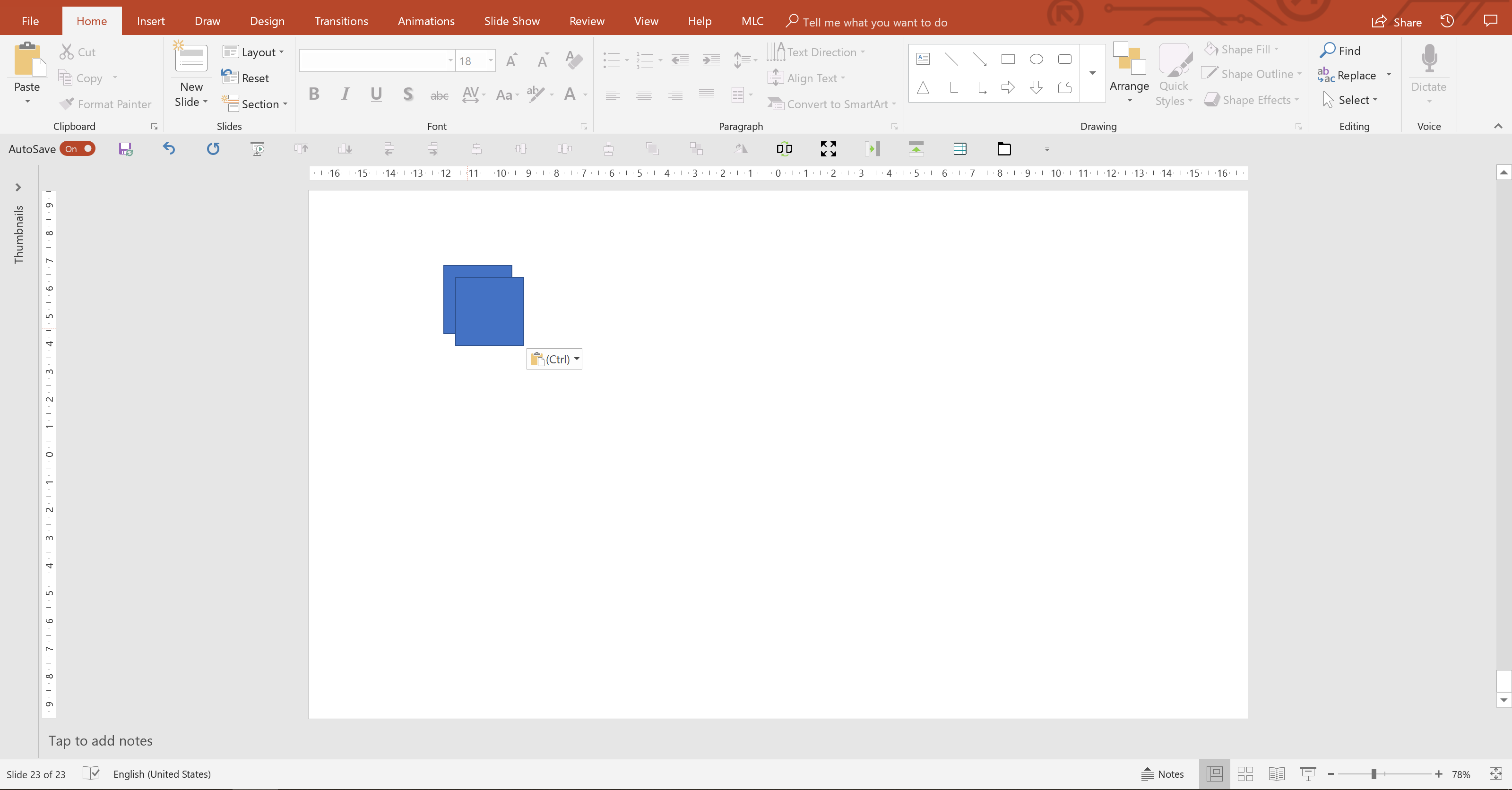This screenshot has width=1512, height=790.
Task: Expand the Thumbnails pane chevron
Action: pos(18,187)
